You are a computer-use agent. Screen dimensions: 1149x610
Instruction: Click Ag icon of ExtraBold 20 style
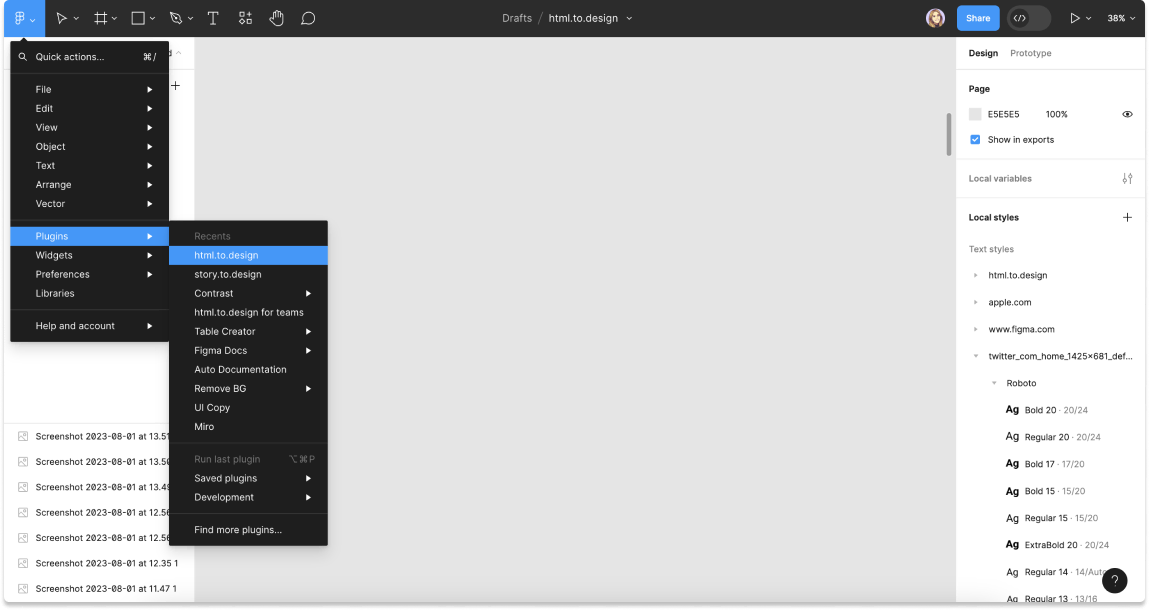point(1012,545)
